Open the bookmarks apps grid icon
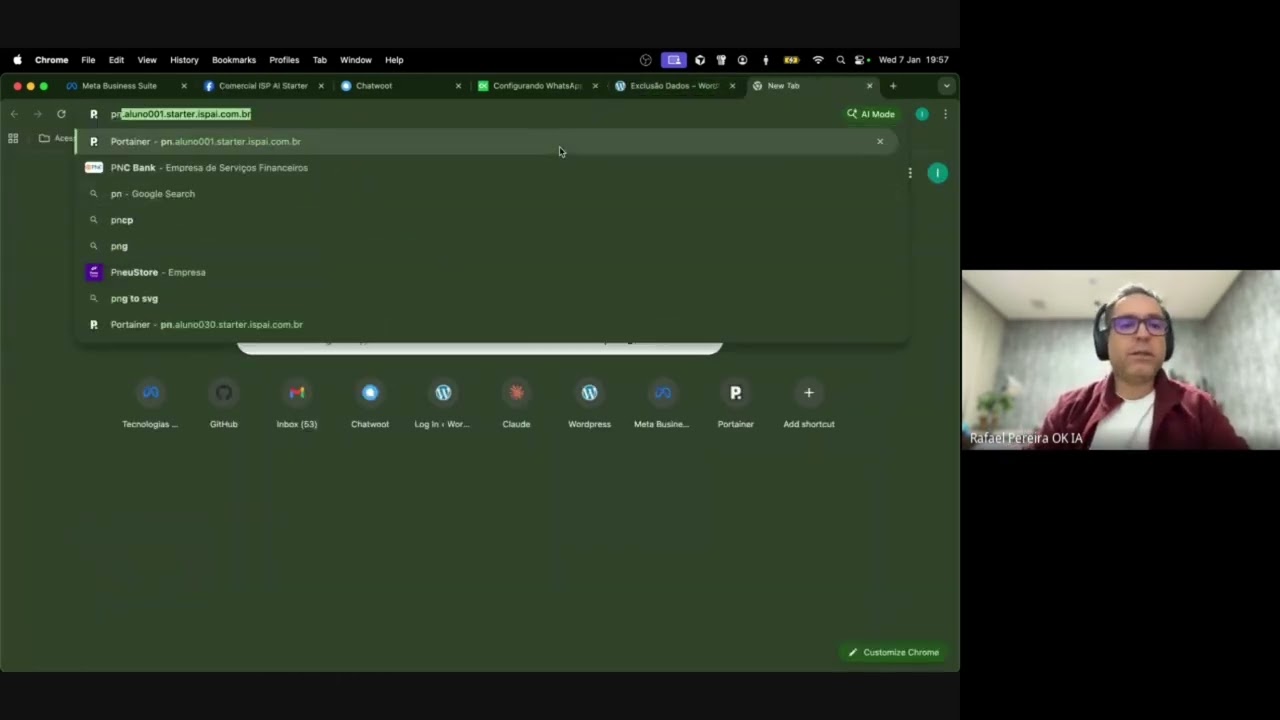Image resolution: width=1280 pixels, height=720 pixels. point(13,138)
